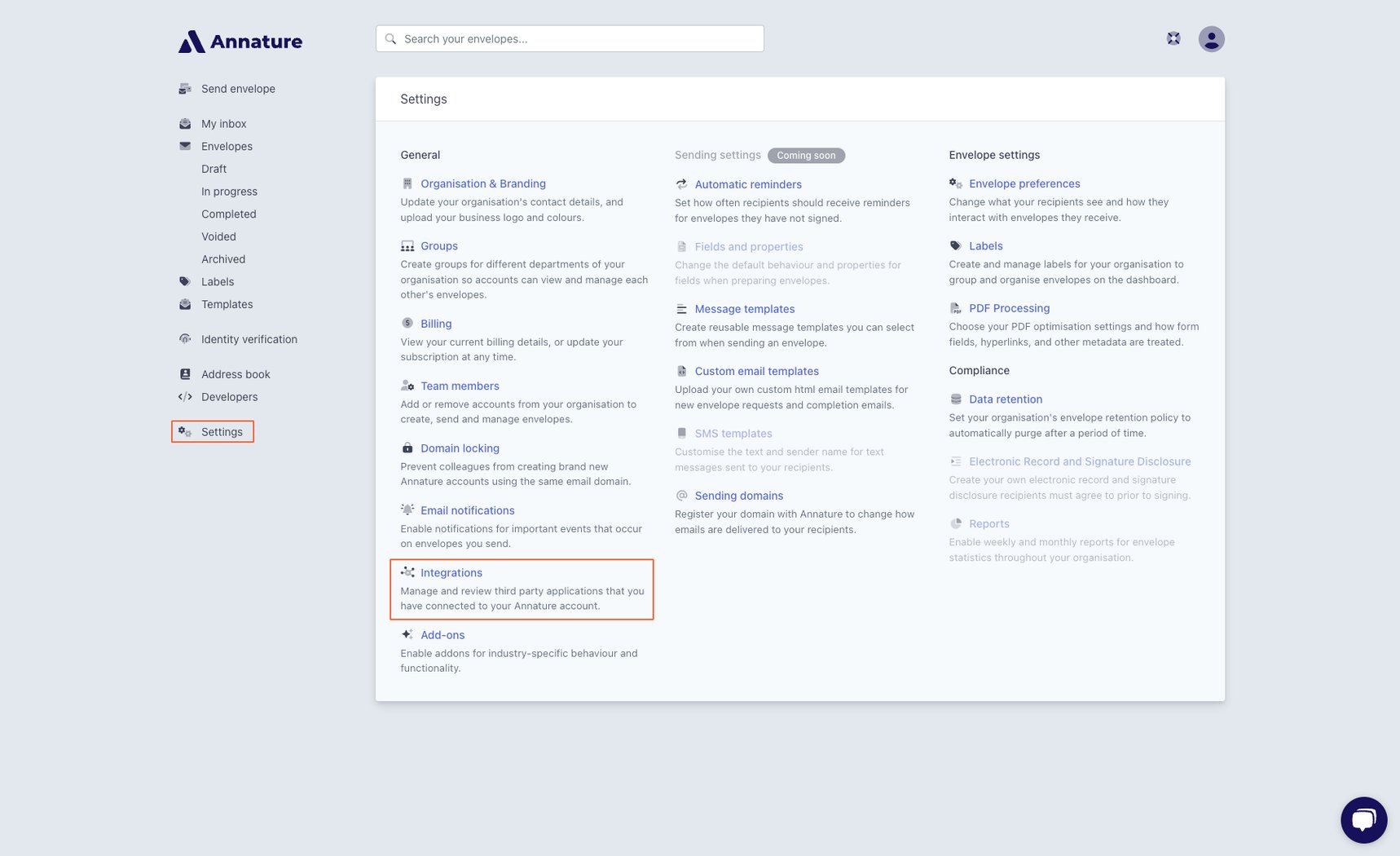Select the Settings gear icon
This screenshot has height=856, width=1400.
(183, 432)
